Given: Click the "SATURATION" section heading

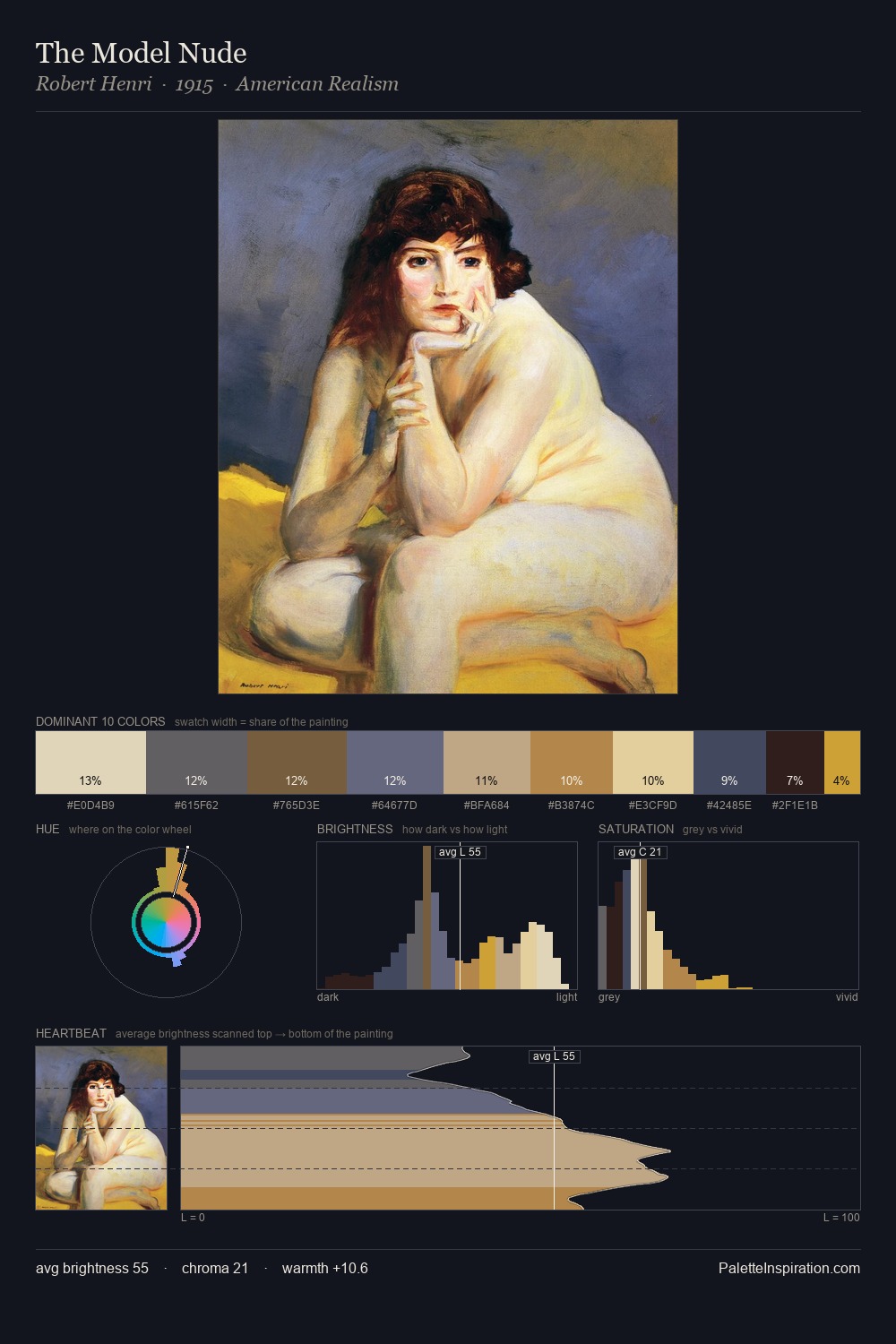Looking at the screenshot, I should click(x=636, y=829).
